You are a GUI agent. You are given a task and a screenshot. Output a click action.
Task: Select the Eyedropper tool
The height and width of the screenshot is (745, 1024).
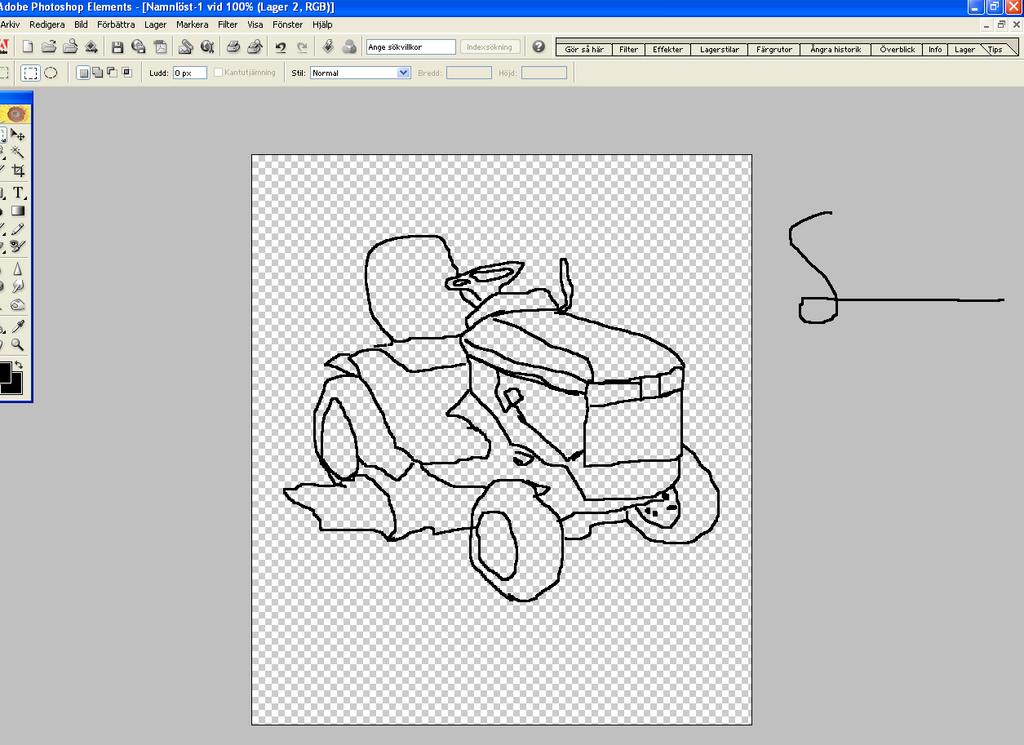pyautogui.click(x=18, y=326)
